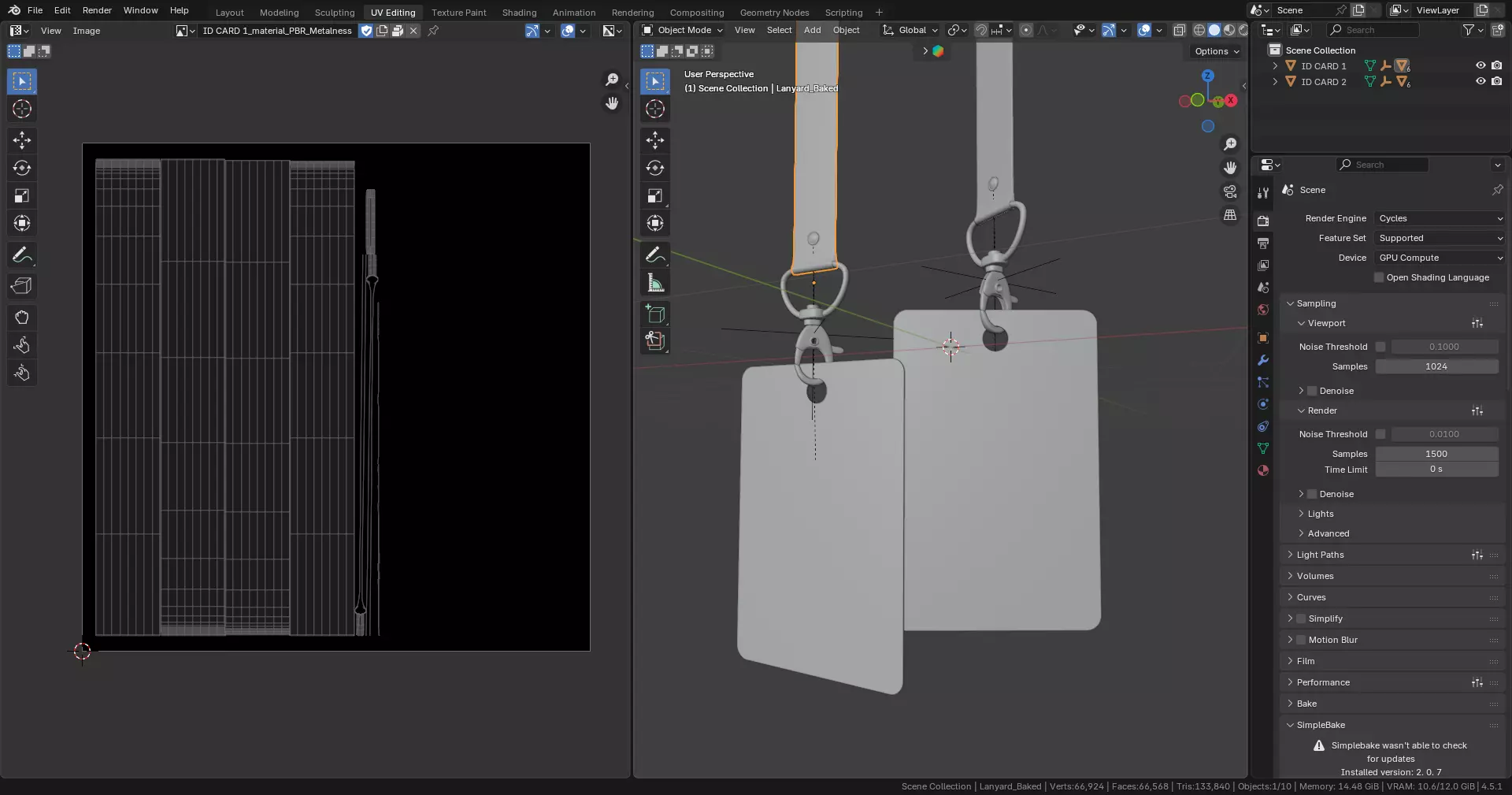Image resolution: width=1512 pixels, height=795 pixels.
Task: Open the Options popover in viewport
Action: [x=1217, y=51]
